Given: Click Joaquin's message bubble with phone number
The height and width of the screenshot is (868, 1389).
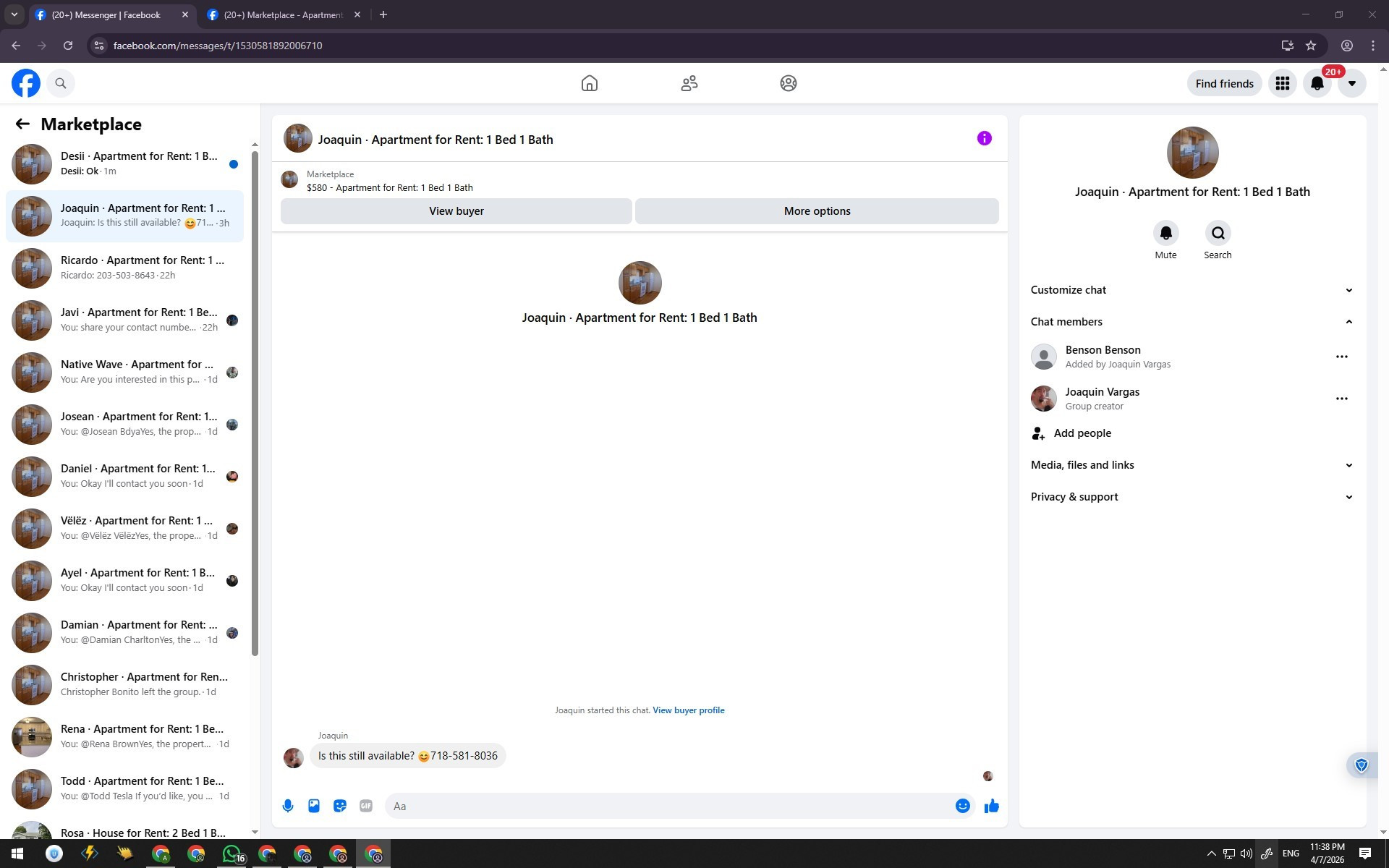Looking at the screenshot, I should (x=408, y=756).
